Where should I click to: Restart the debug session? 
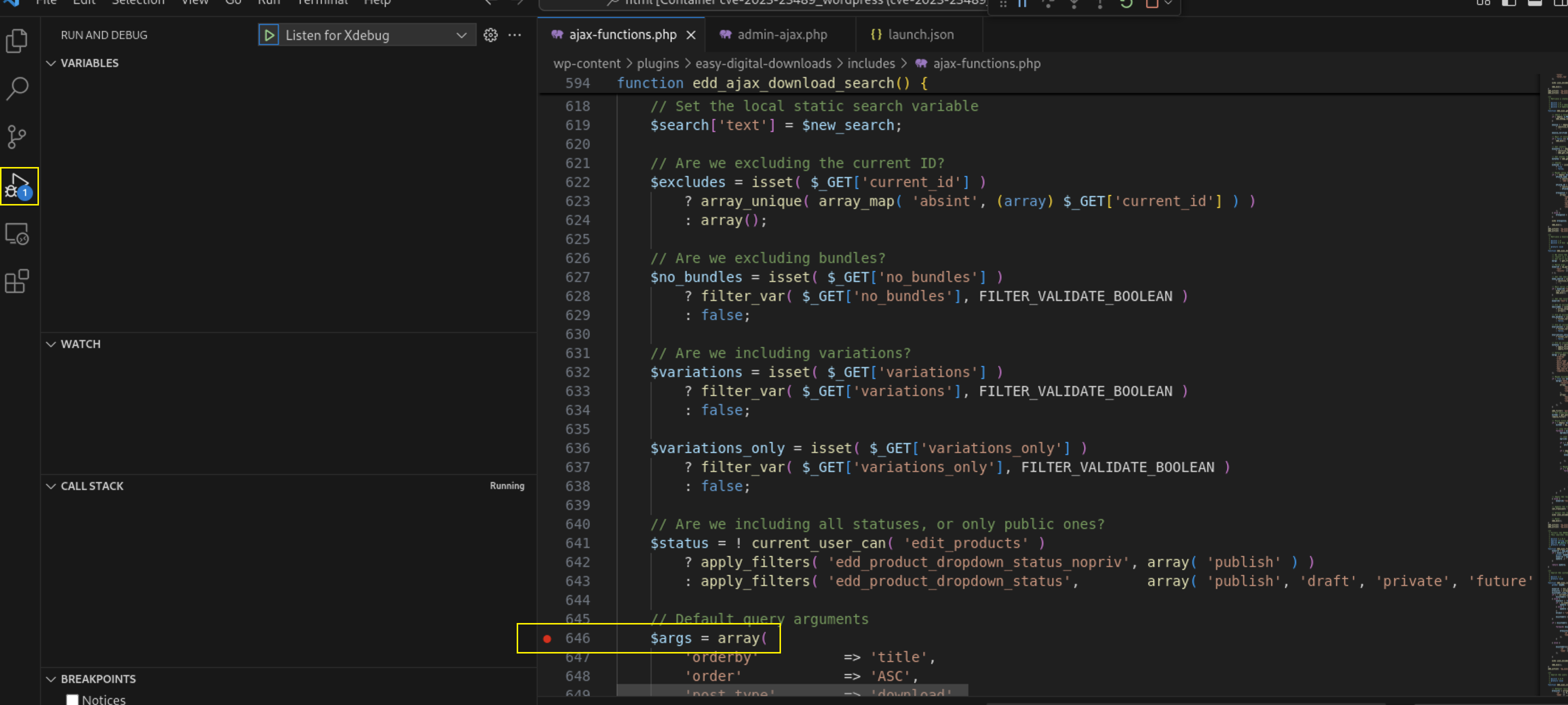[1126, 3]
